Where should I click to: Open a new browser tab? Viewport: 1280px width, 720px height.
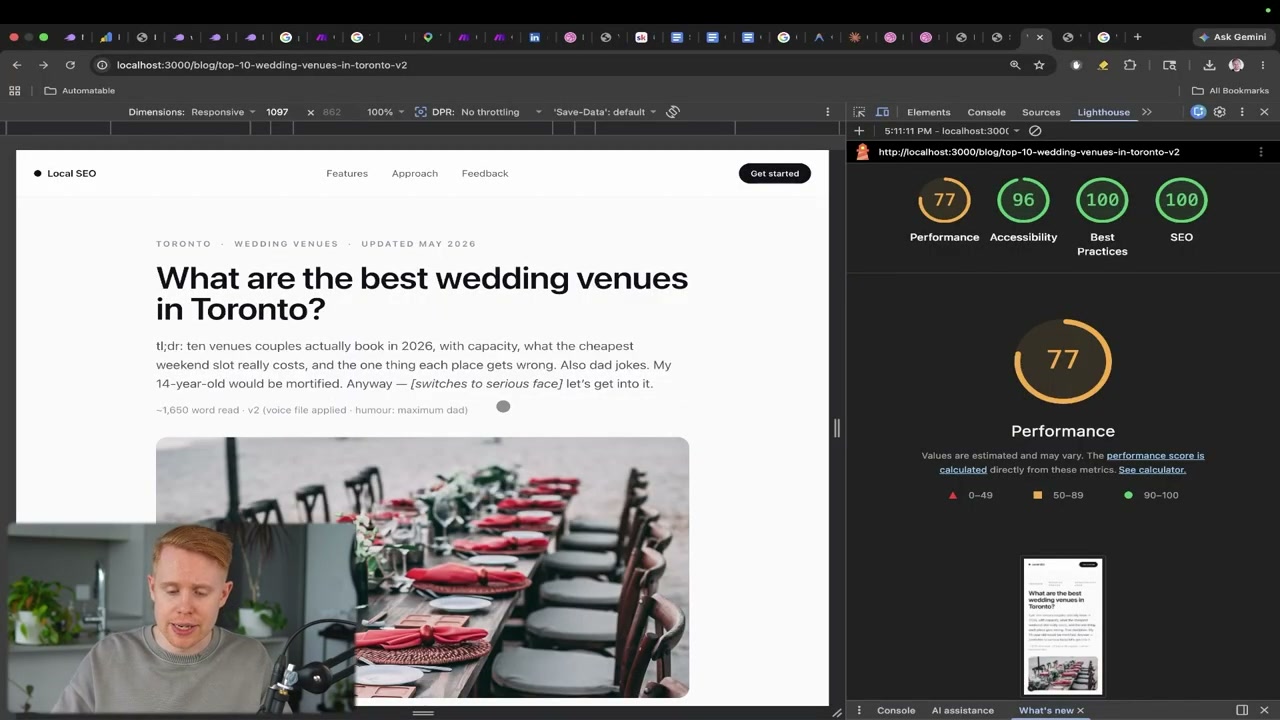[1137, 37]
